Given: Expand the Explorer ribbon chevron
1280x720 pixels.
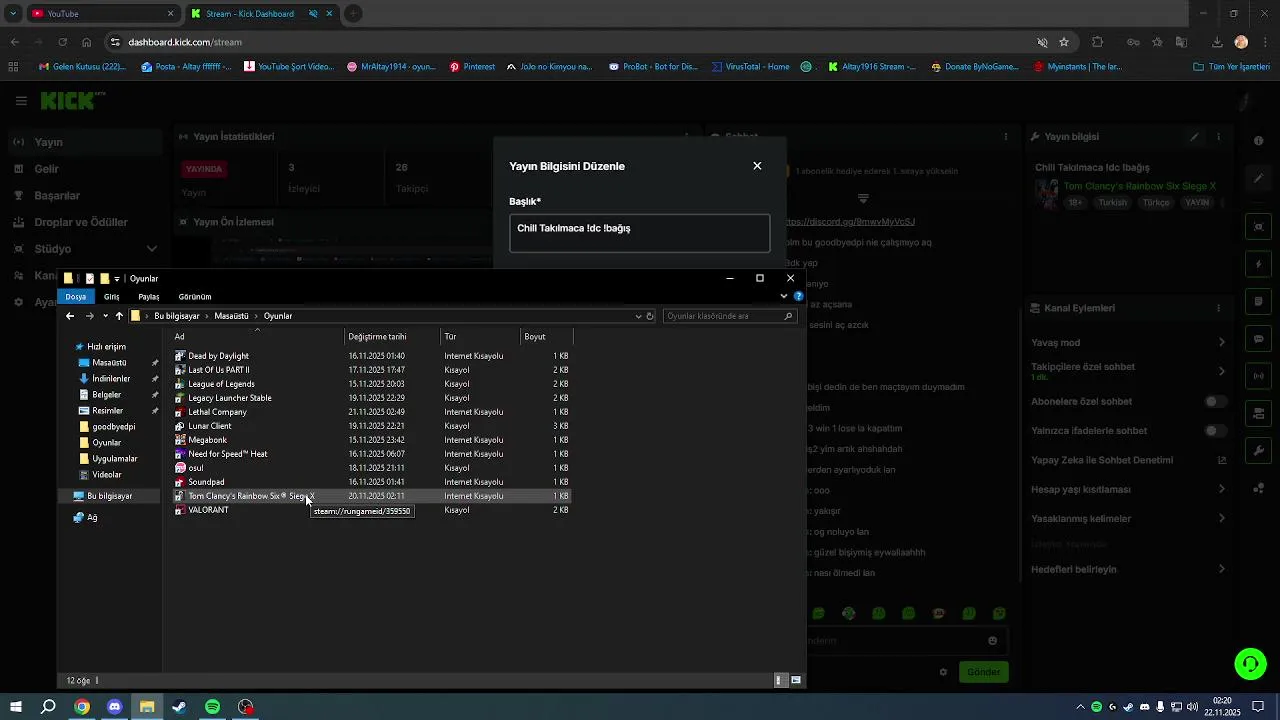Looking at the screenshot, I should coord(784,296).
